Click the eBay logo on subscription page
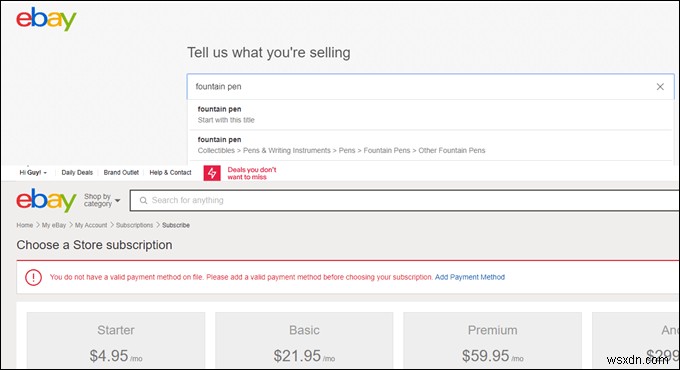Screen dimensions: 680x370 pos(46,200)
